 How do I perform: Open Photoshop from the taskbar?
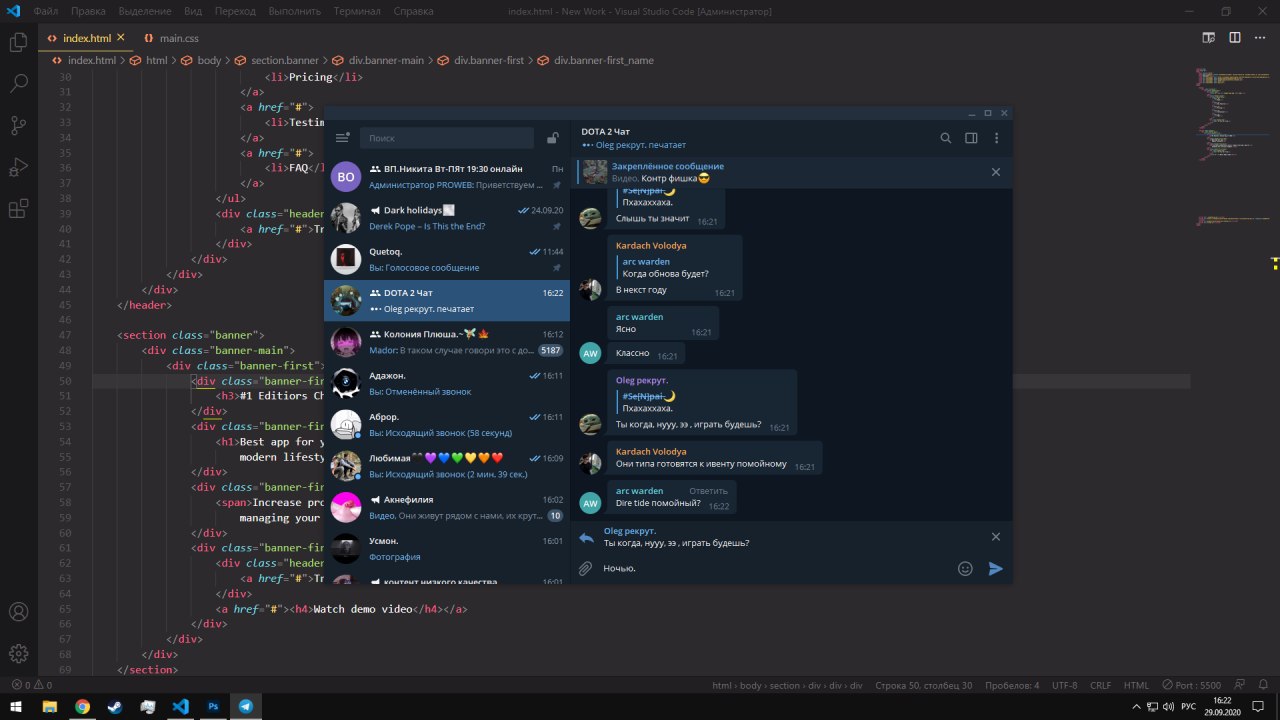coord(213,706)
